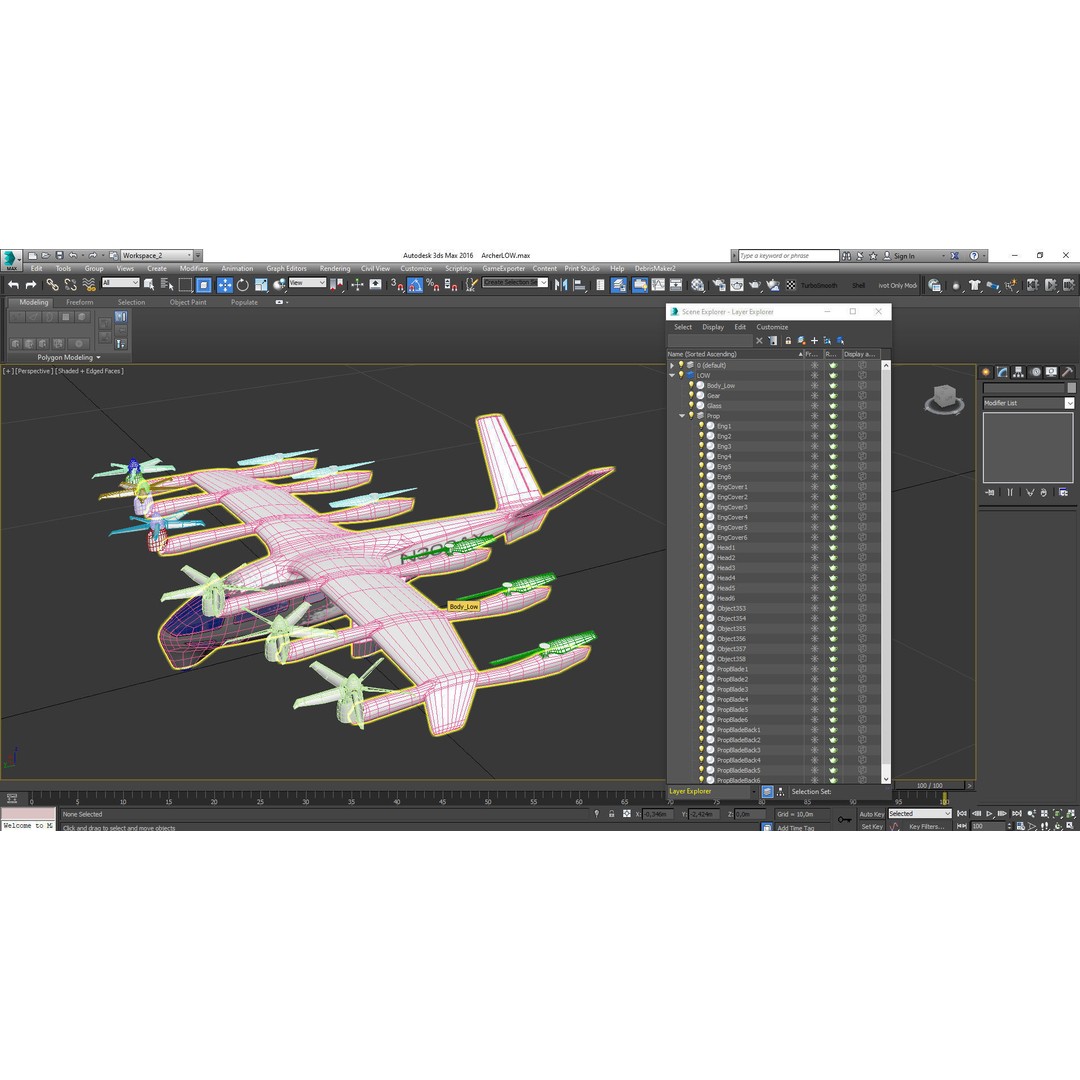Toggle visibility bulb for Body_Low
Image resolution: width=1080 pixels, height=1080 pixels.
coord(692,386)
